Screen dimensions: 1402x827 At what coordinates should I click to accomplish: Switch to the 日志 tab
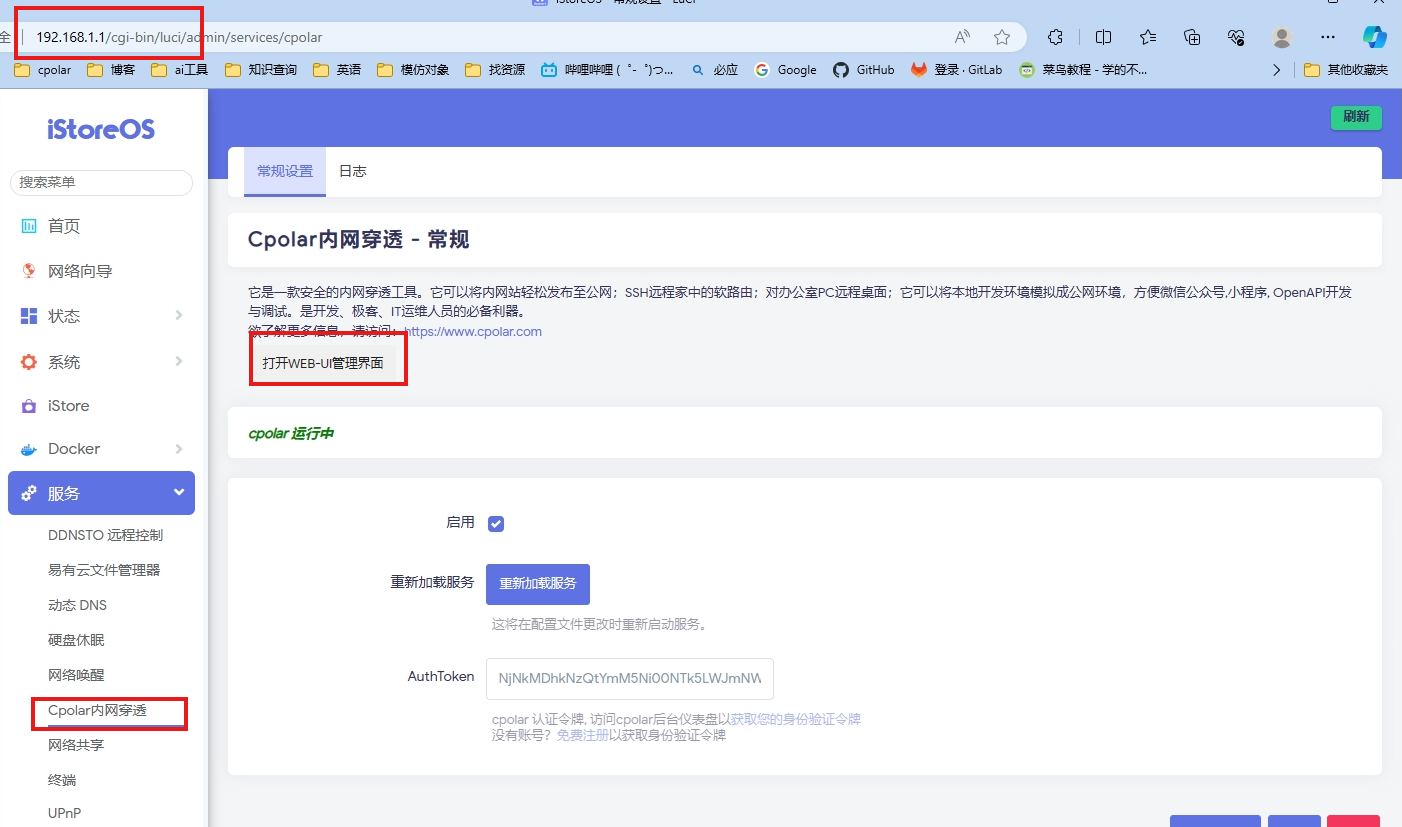coord(353,171)
